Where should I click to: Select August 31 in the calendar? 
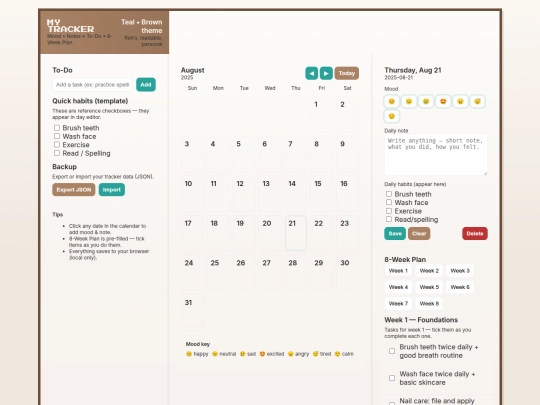[x=192, y=312]
